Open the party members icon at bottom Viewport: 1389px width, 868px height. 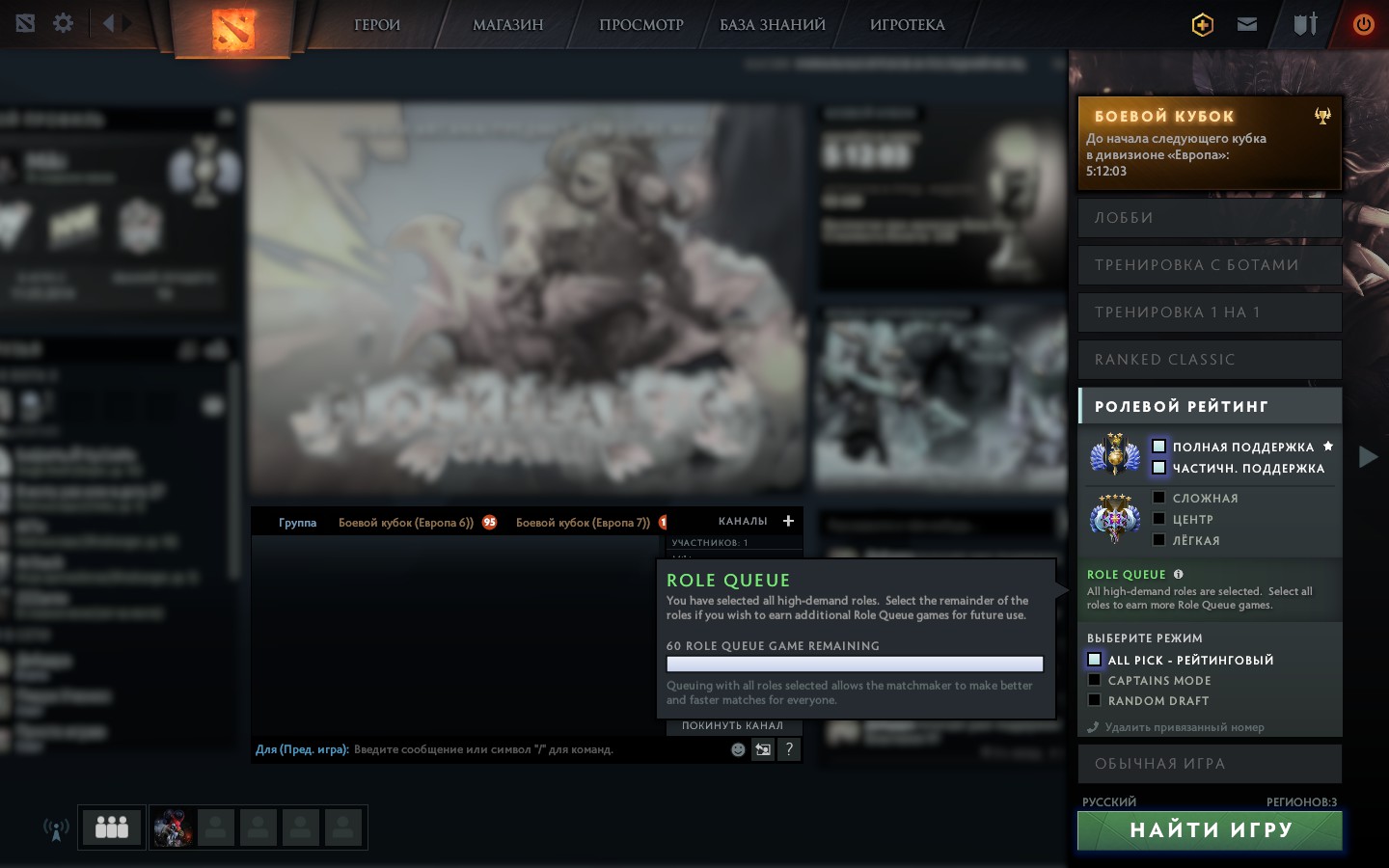pyautogui.click(x=112, y=827)
